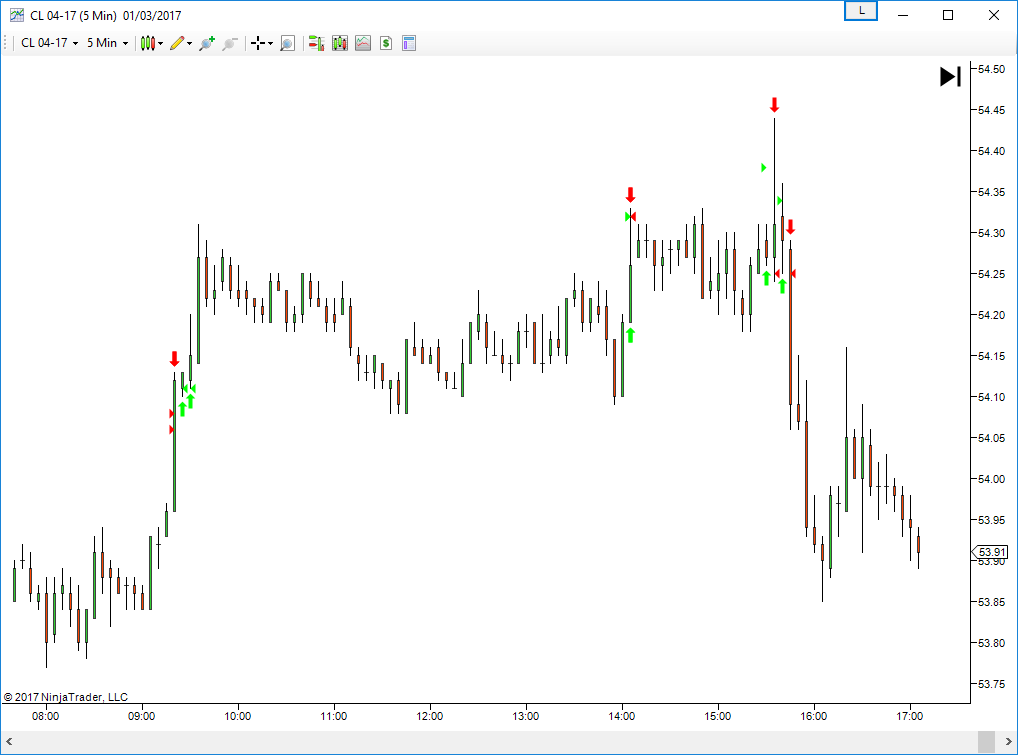Minimize the chart window
This screenshot has height=755, width=1018.
(x=902, y=15)
